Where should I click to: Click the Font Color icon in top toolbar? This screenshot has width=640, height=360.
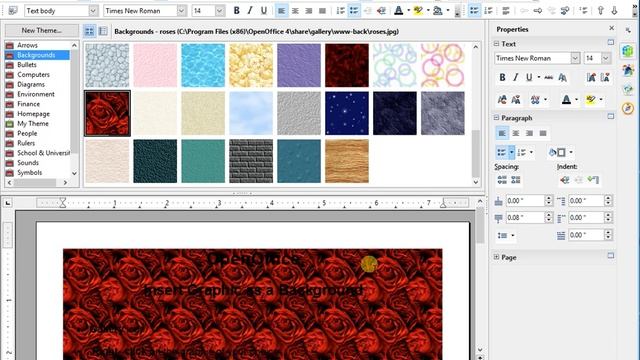pyautogui.click(x=399, y=11)
